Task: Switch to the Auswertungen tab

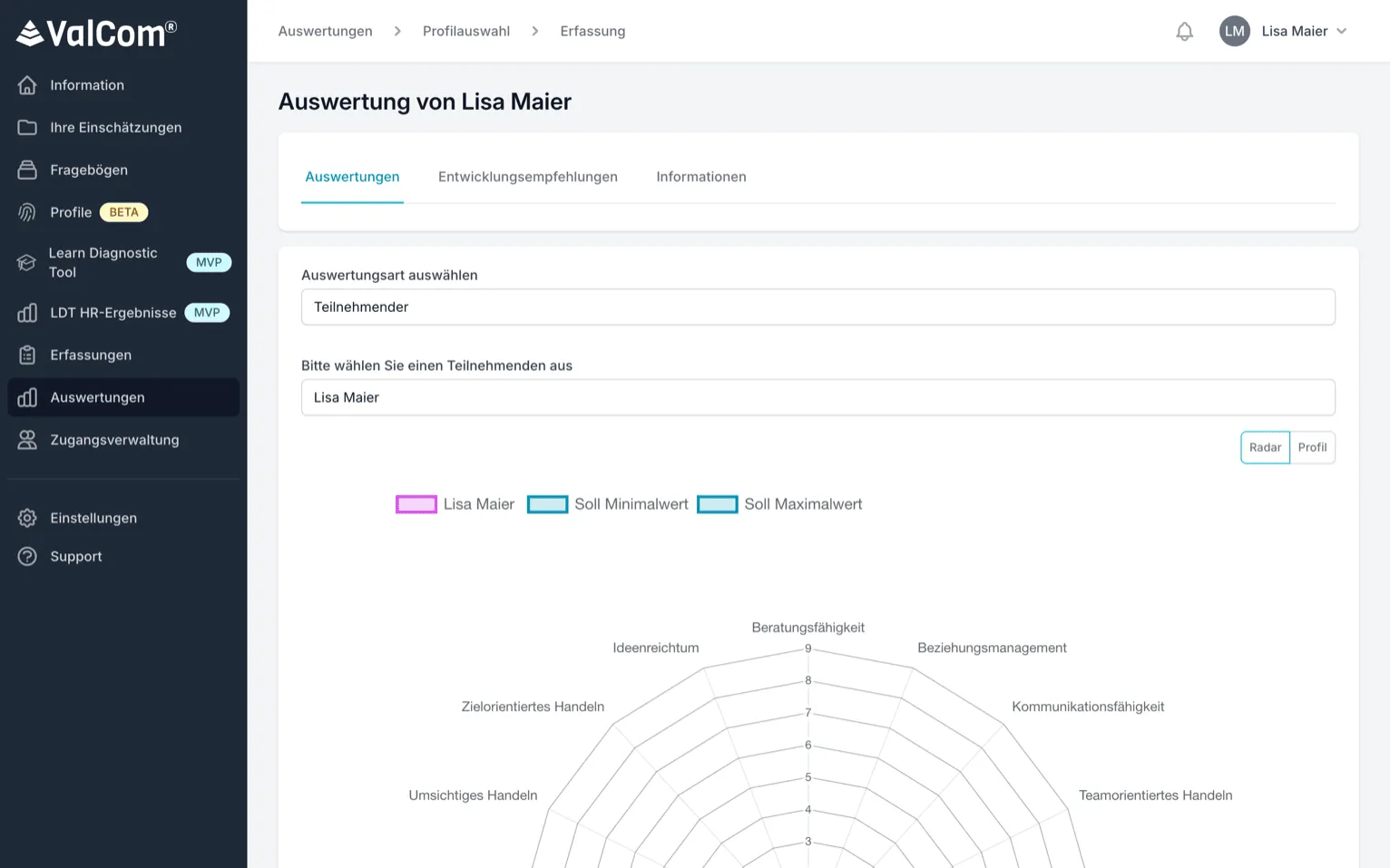Action: [x=352, y=177]
